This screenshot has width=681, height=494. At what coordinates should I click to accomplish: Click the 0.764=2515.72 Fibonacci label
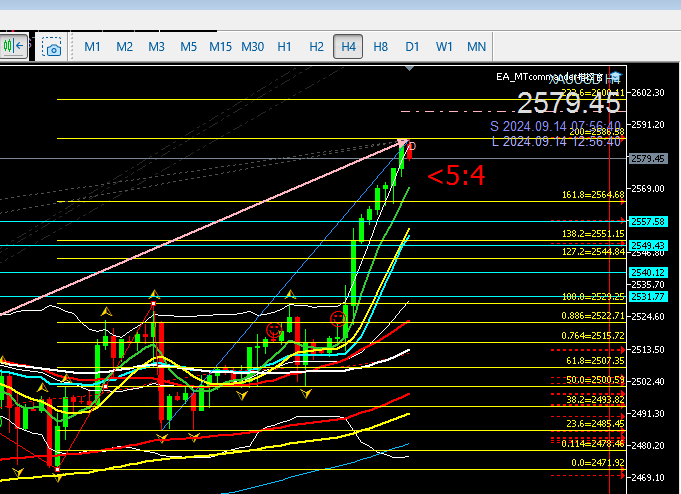(x=593, y=335)
